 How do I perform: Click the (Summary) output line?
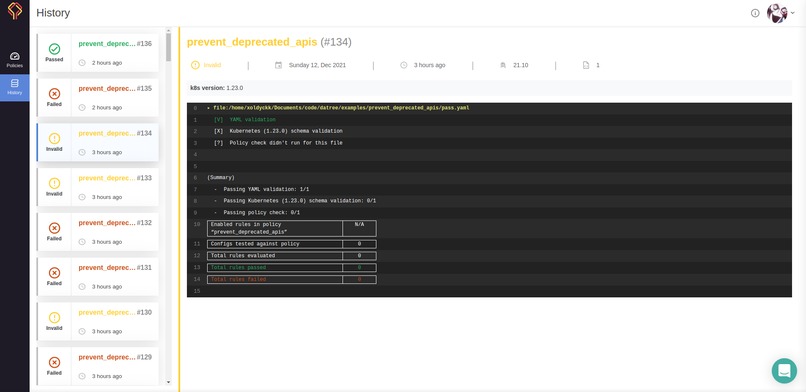point(221,177)
